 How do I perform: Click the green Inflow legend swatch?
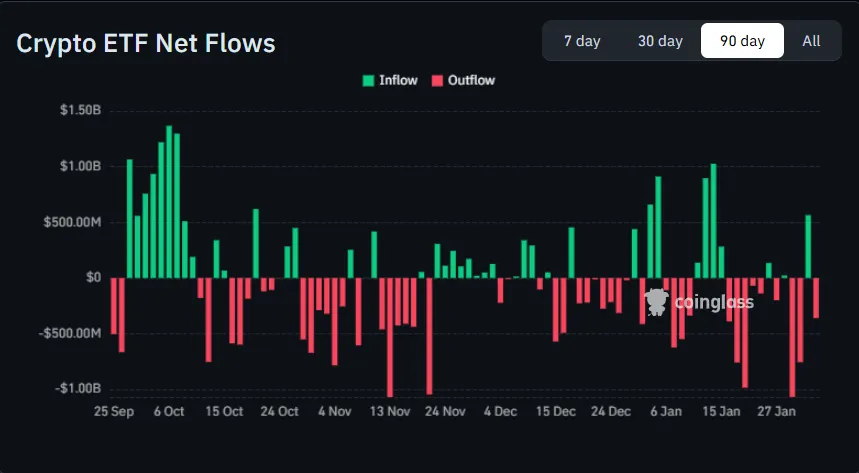(368, 81)
